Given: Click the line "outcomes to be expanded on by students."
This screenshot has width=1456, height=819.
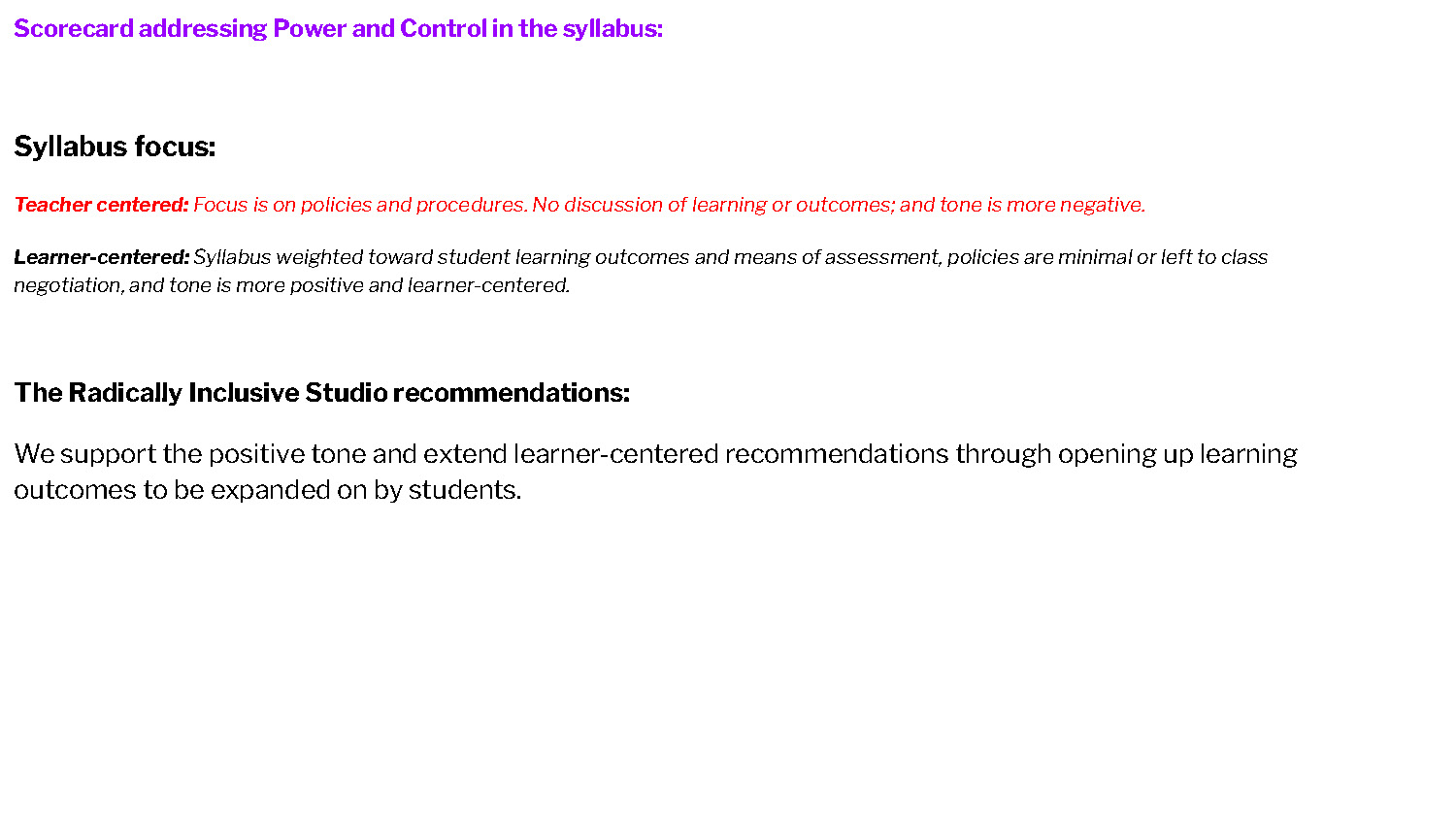Looking at the screenshot, I should click(267, 490).
